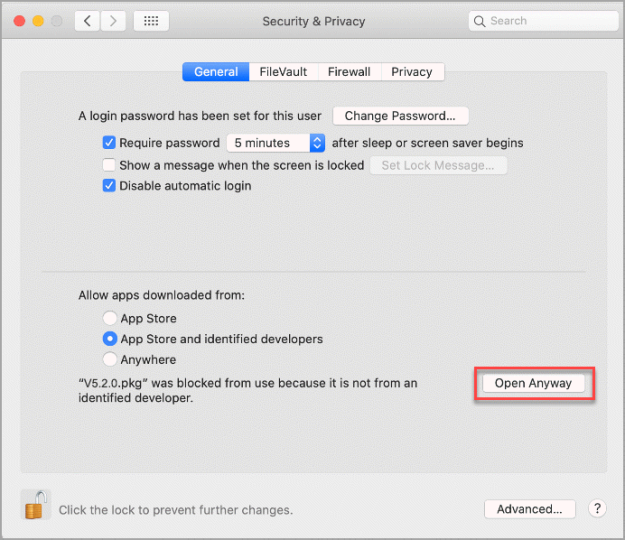Switch to the Privacy tab
Image resolution: width=625 pixels, height=540 pixels.
pos(412,72)
